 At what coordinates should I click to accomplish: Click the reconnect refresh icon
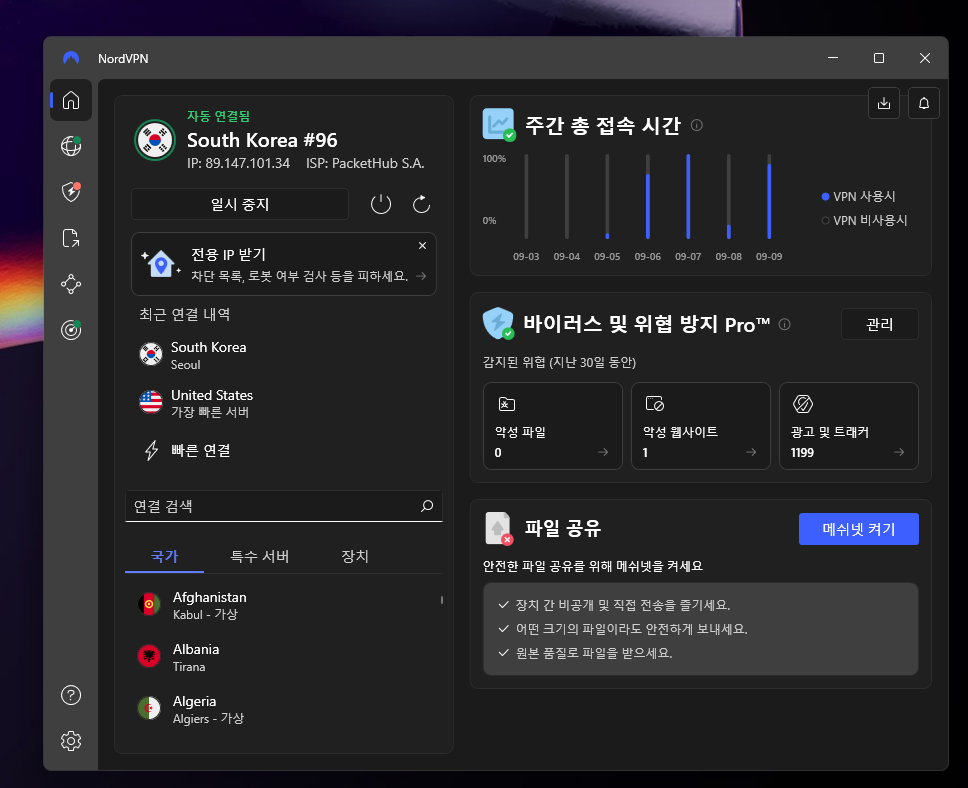(422, 204)
